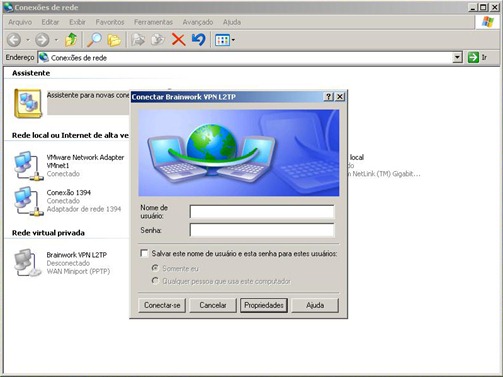503x377 pixels.
Task: Click the dialog's question mark help button
Action: click(x=328, y=97)
